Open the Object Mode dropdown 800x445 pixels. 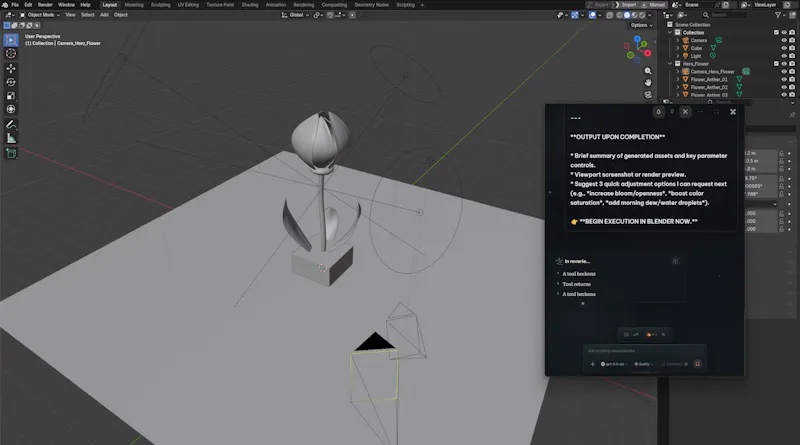40,15
